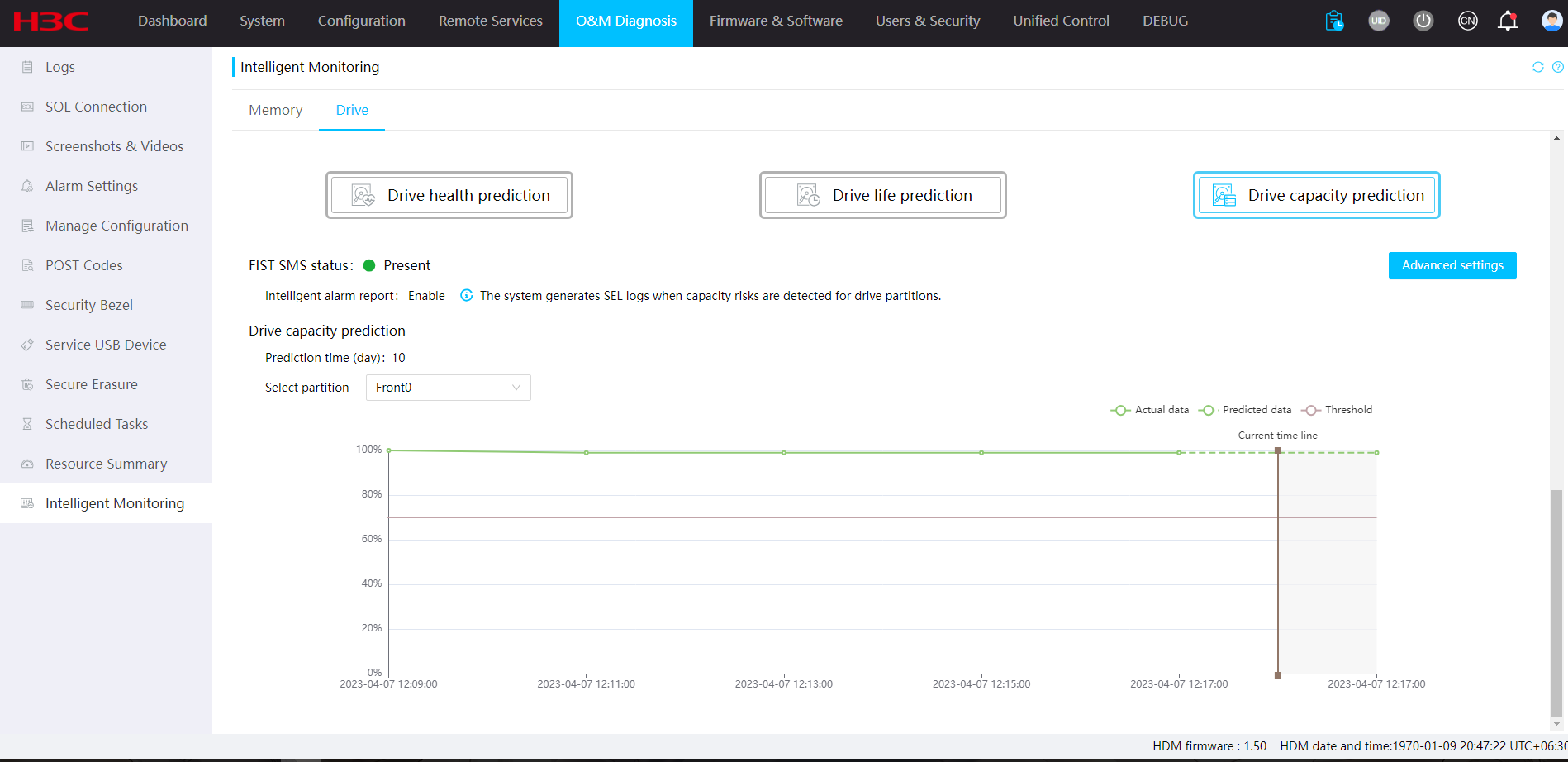Click the power control icon

1423,21
